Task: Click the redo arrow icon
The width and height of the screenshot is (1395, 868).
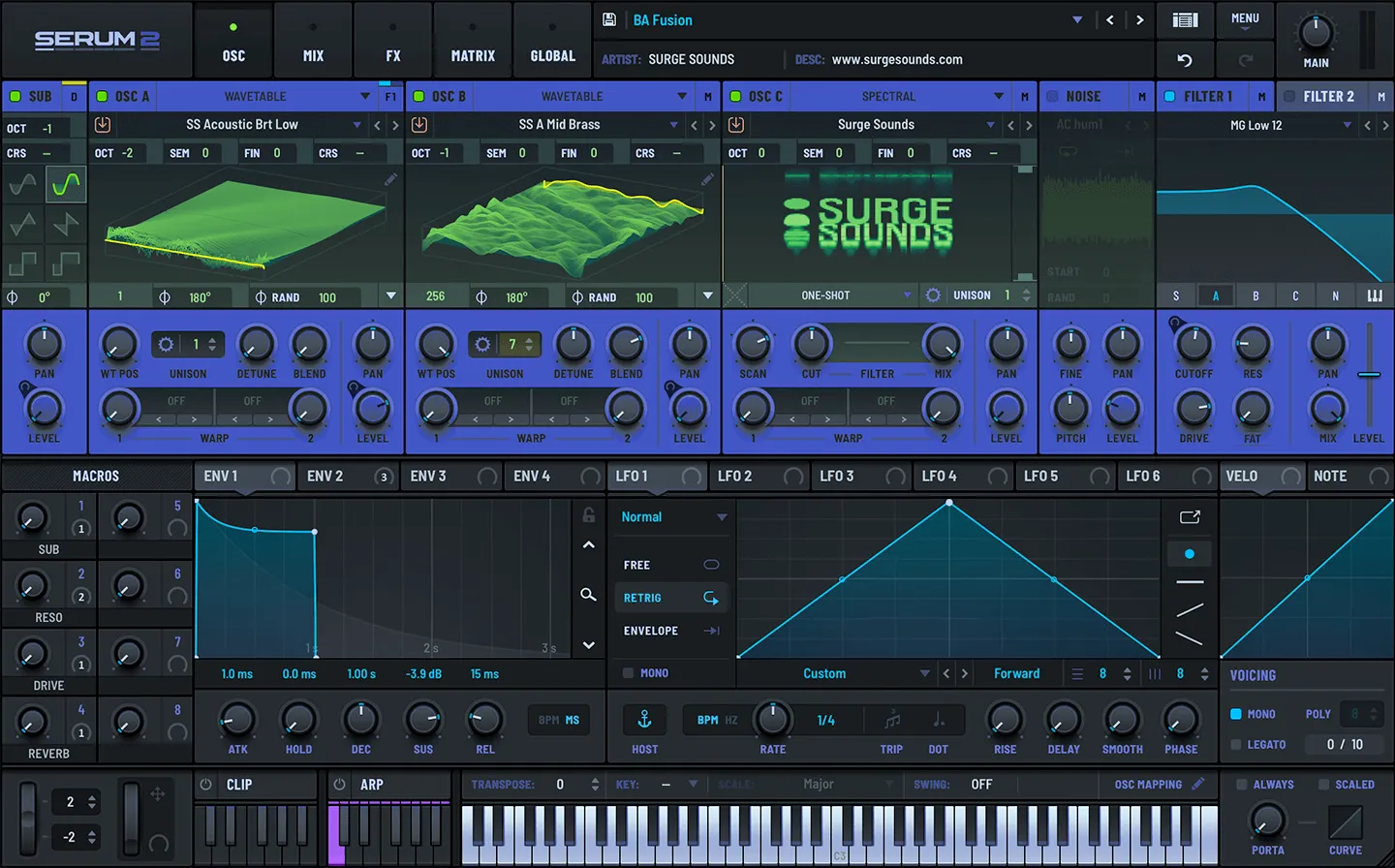Action: (x=1246, y=60)
